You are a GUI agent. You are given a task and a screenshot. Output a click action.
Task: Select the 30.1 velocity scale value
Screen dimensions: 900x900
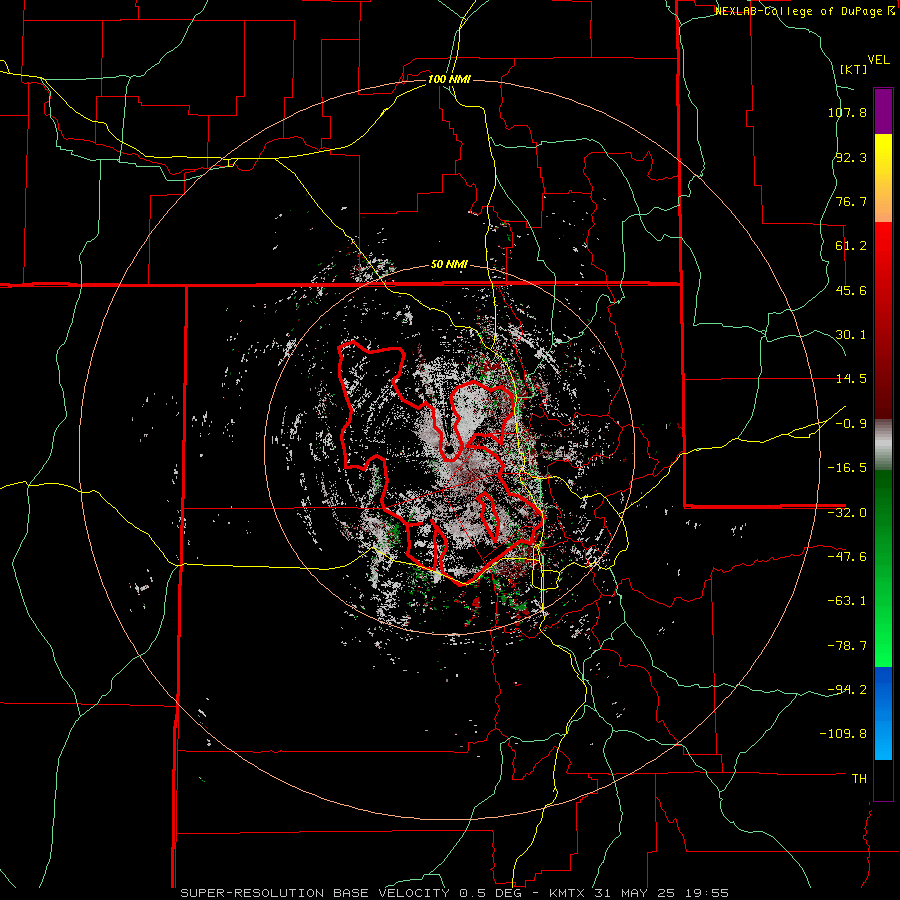point(851,335)
